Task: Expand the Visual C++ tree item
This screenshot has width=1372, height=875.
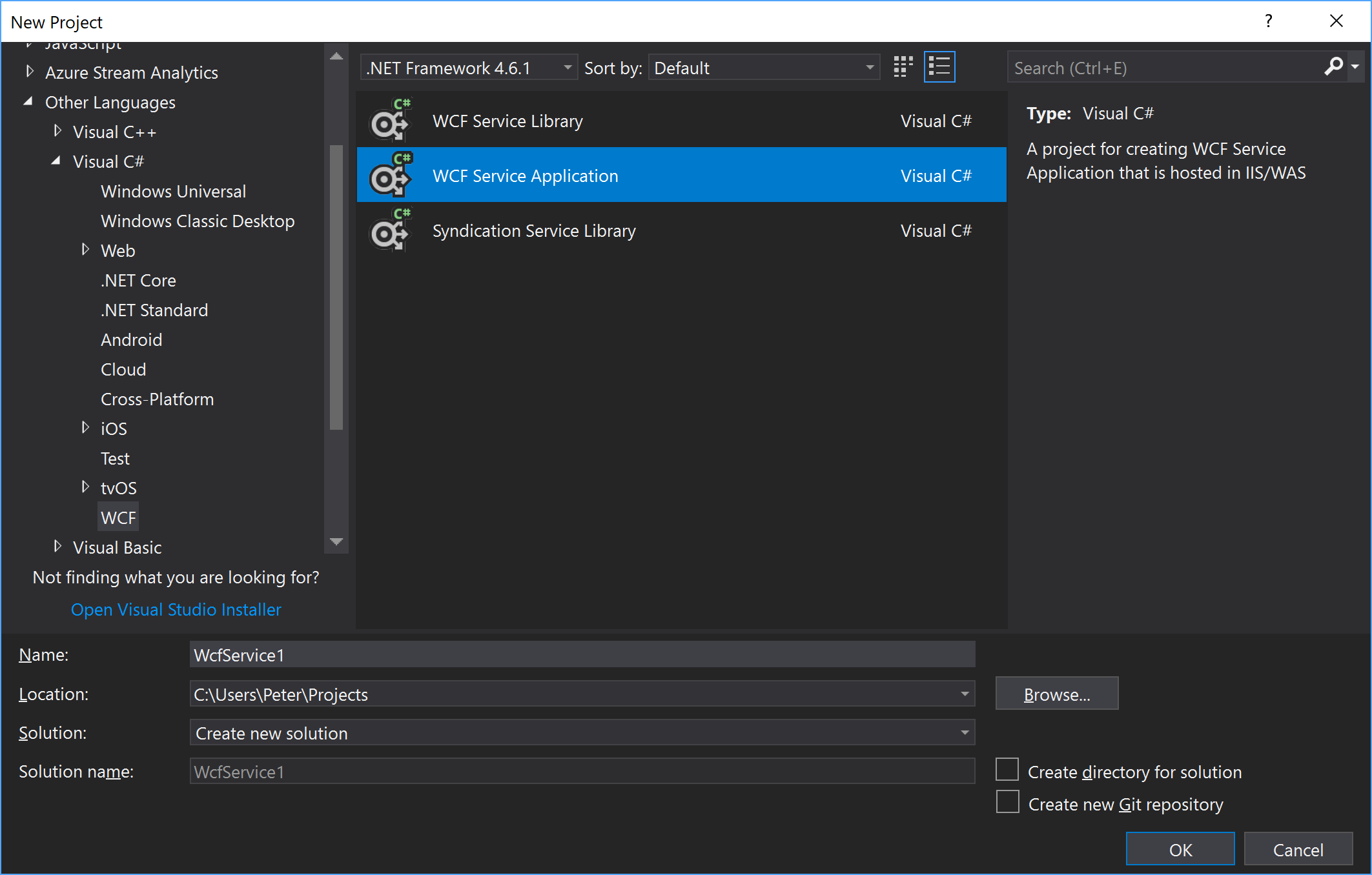Action: [56, 131]
